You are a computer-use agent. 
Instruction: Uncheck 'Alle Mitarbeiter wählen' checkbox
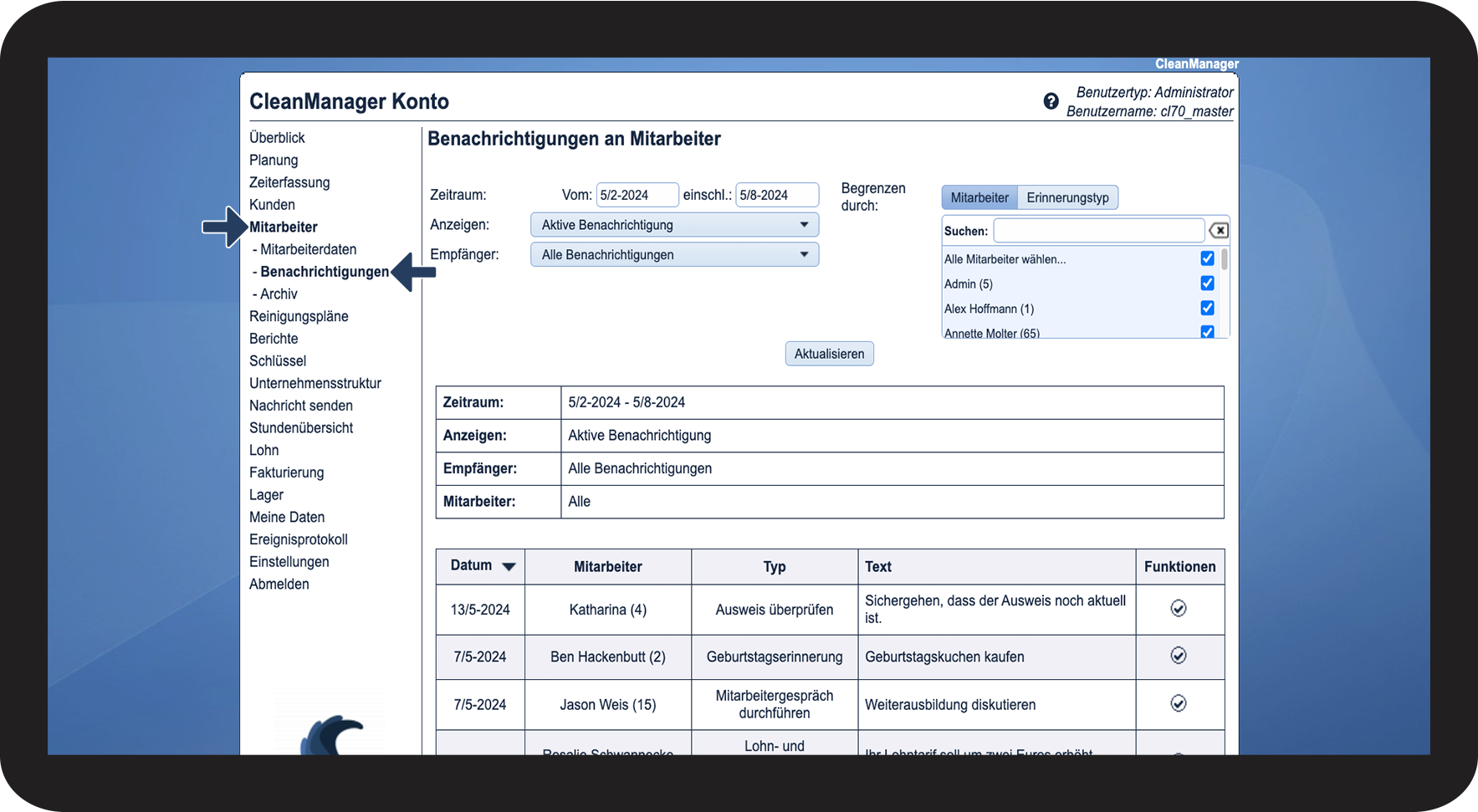[1207, 259]
